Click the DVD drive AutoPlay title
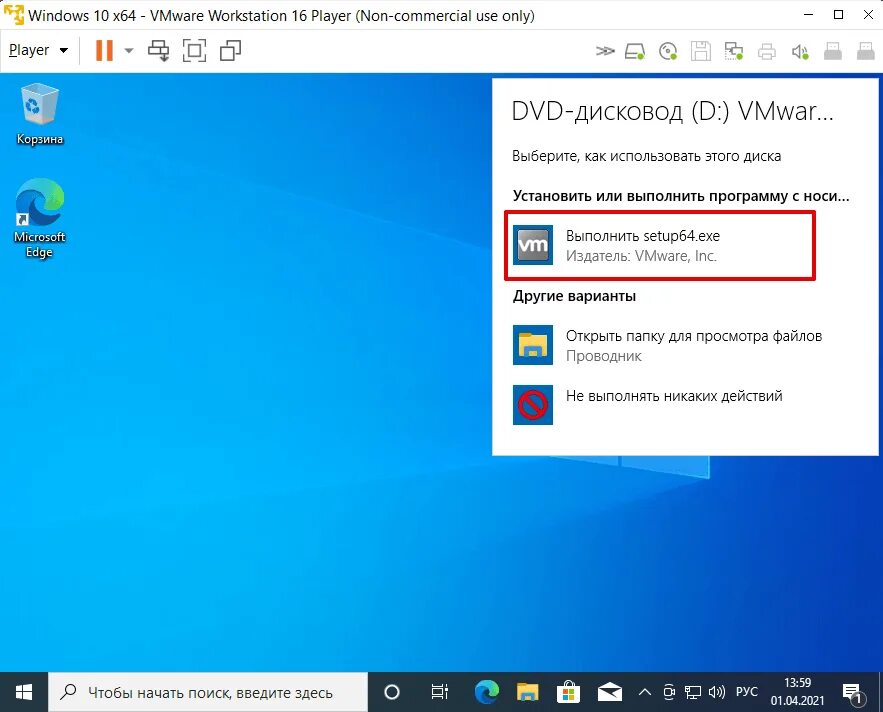Screen dimensions: 883x712 672,111
